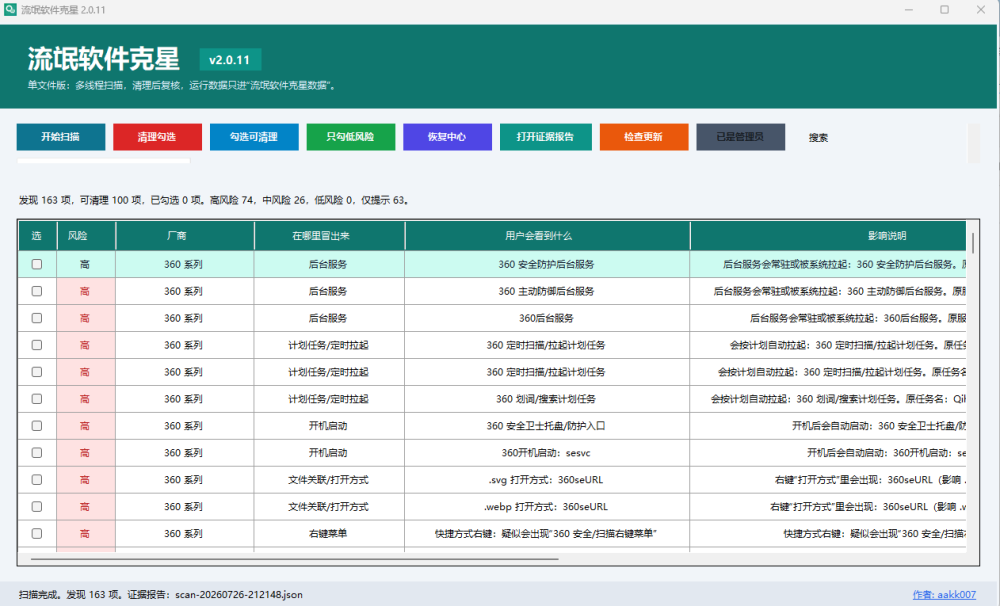Select cell 360 安全卫士托盘/防护入口
Viewport: 1000px width, 606px height.
(547, 425)
